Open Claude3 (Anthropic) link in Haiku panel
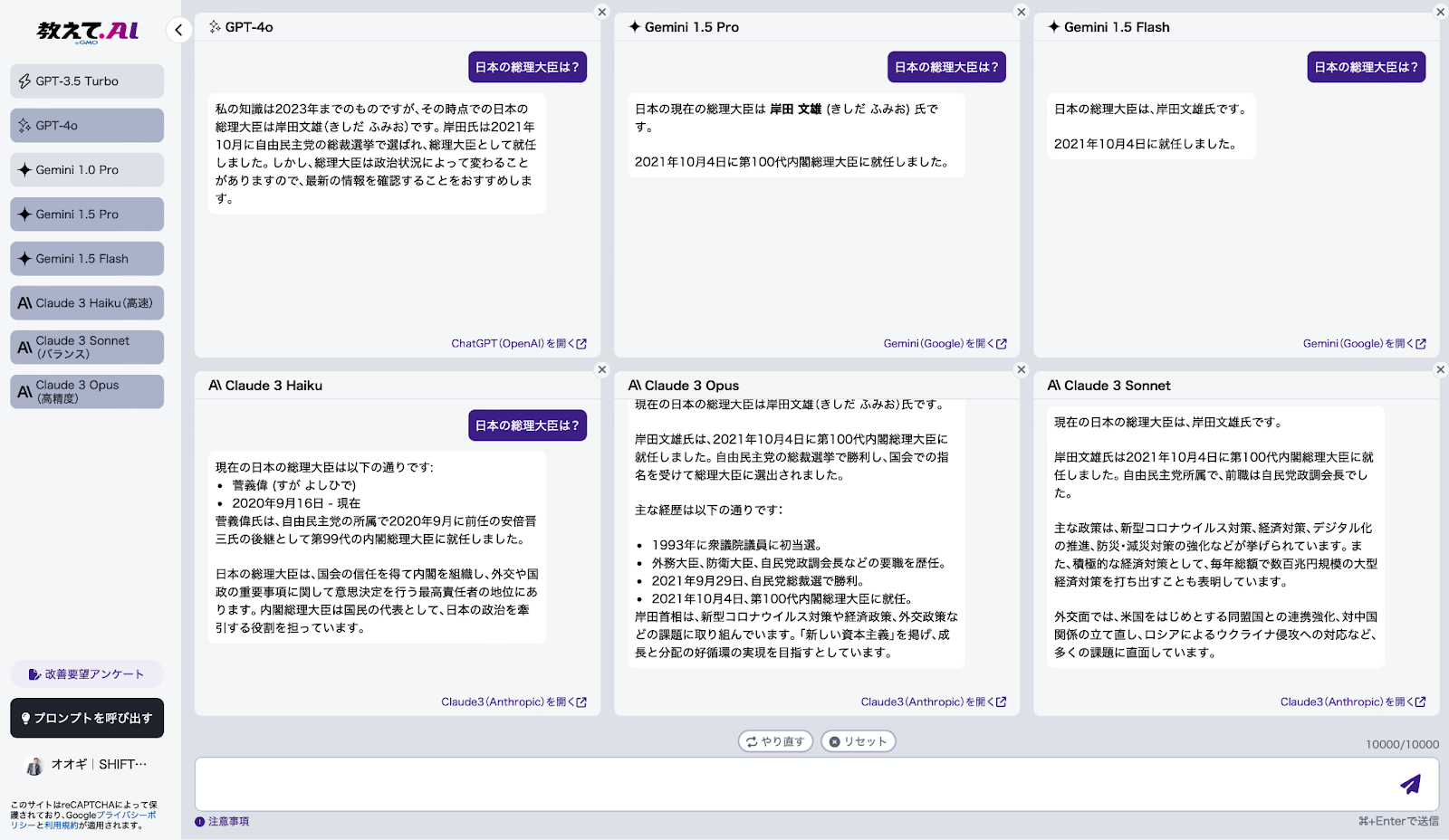 513,702
